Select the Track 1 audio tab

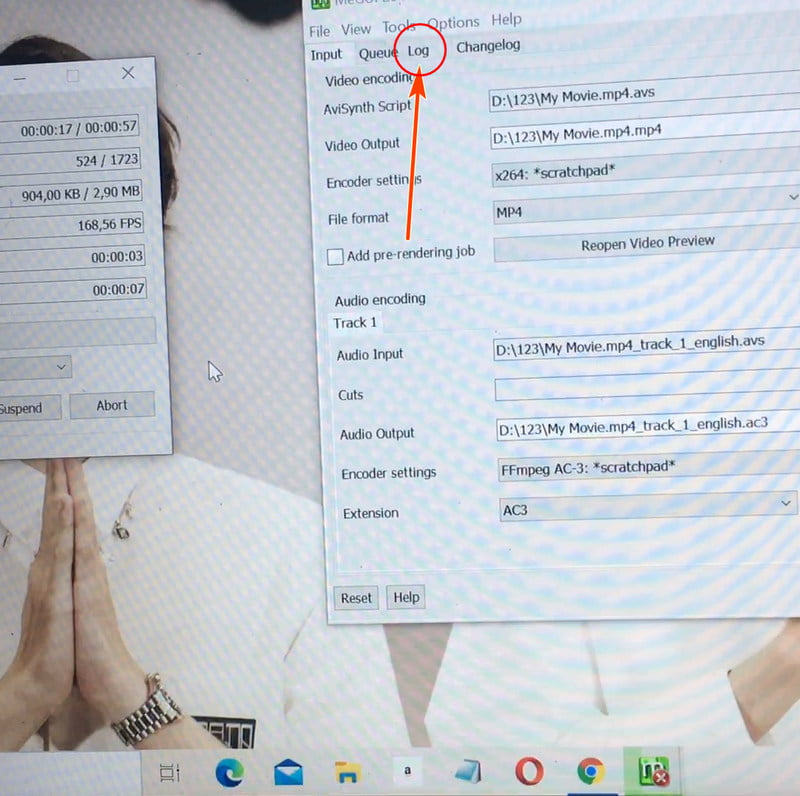[355, 323]
